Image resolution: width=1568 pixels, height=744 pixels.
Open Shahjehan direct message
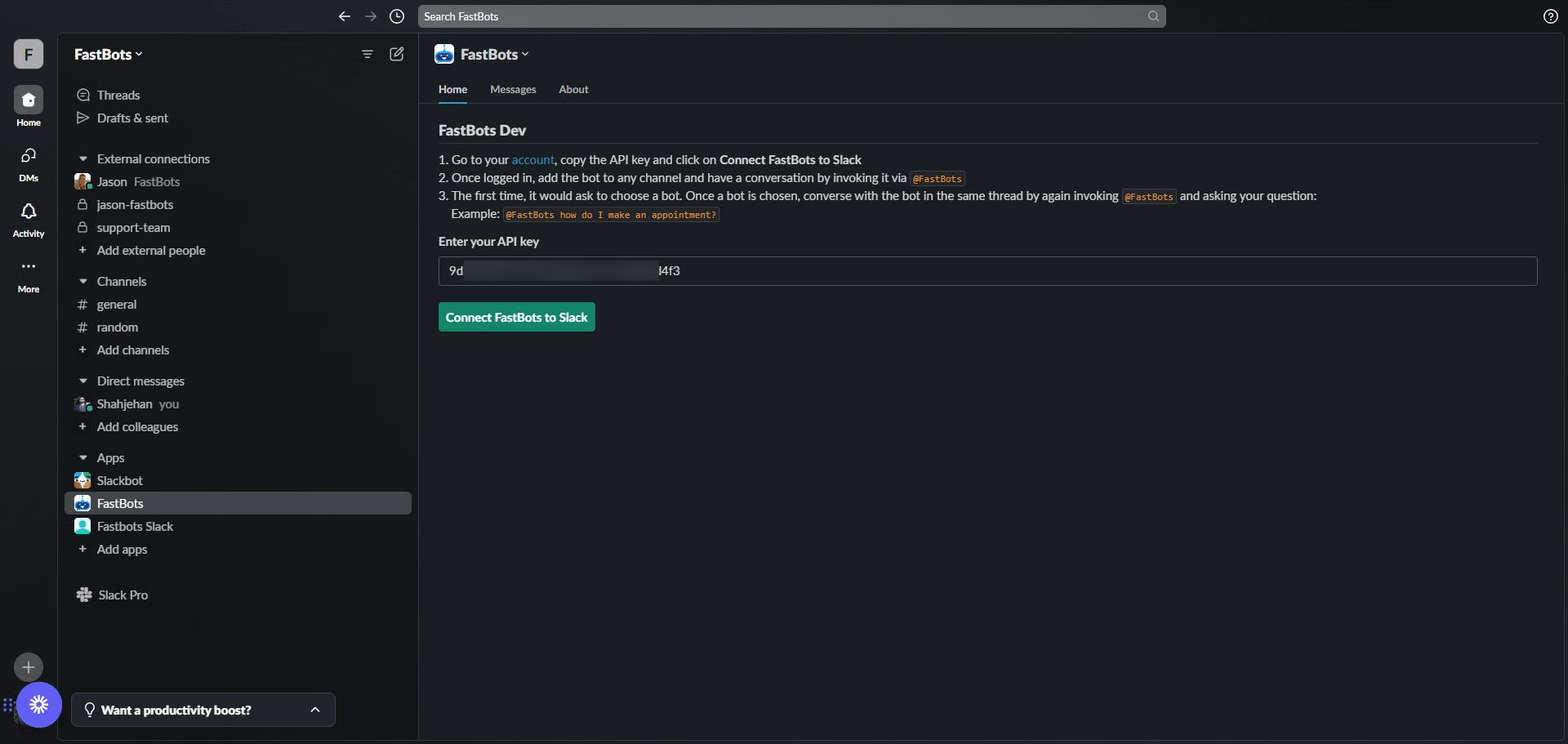pyautogui.click(x=238, y=404)
